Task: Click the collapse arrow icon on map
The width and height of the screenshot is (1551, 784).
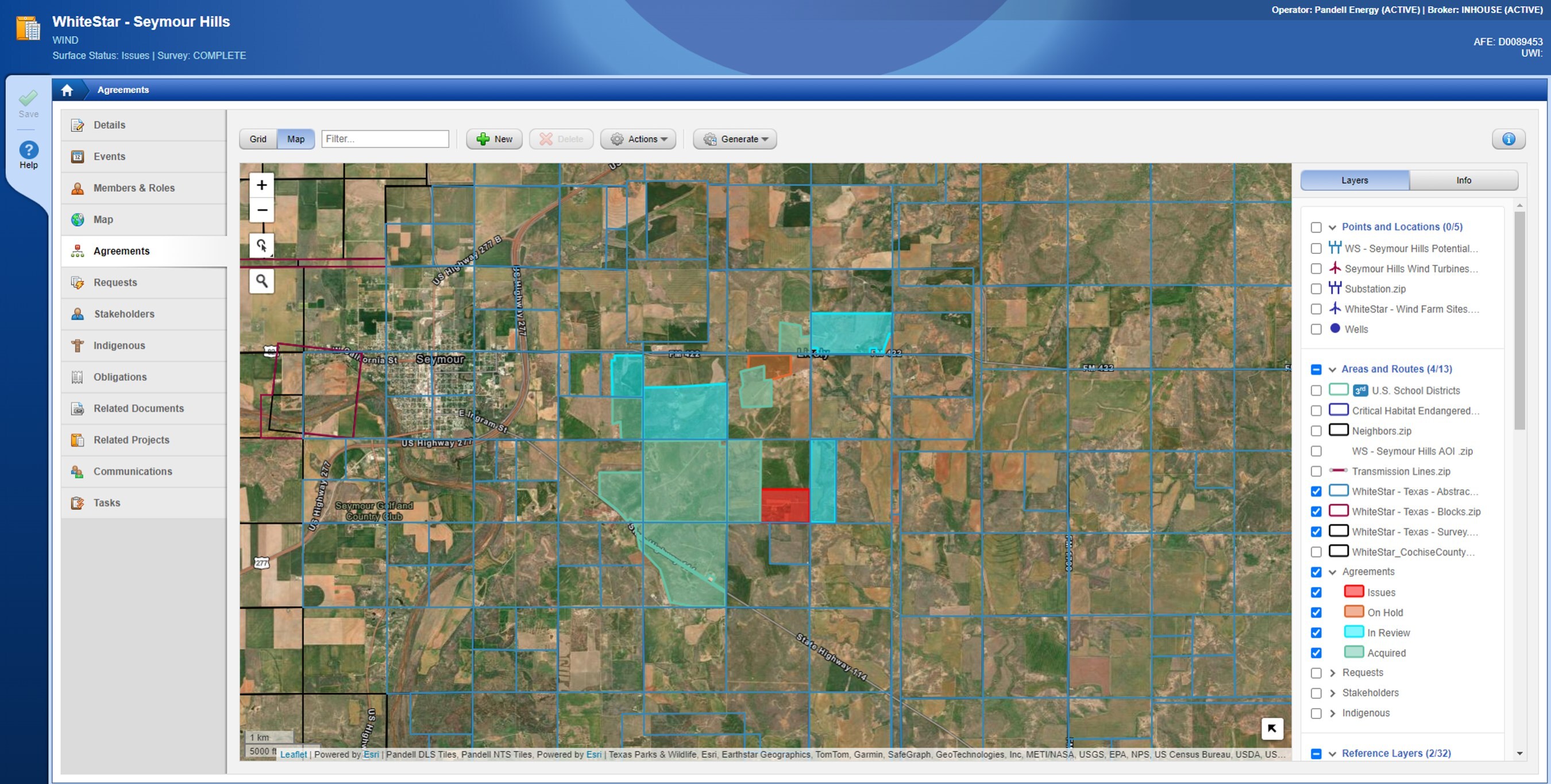Action: click(1272, 728)
